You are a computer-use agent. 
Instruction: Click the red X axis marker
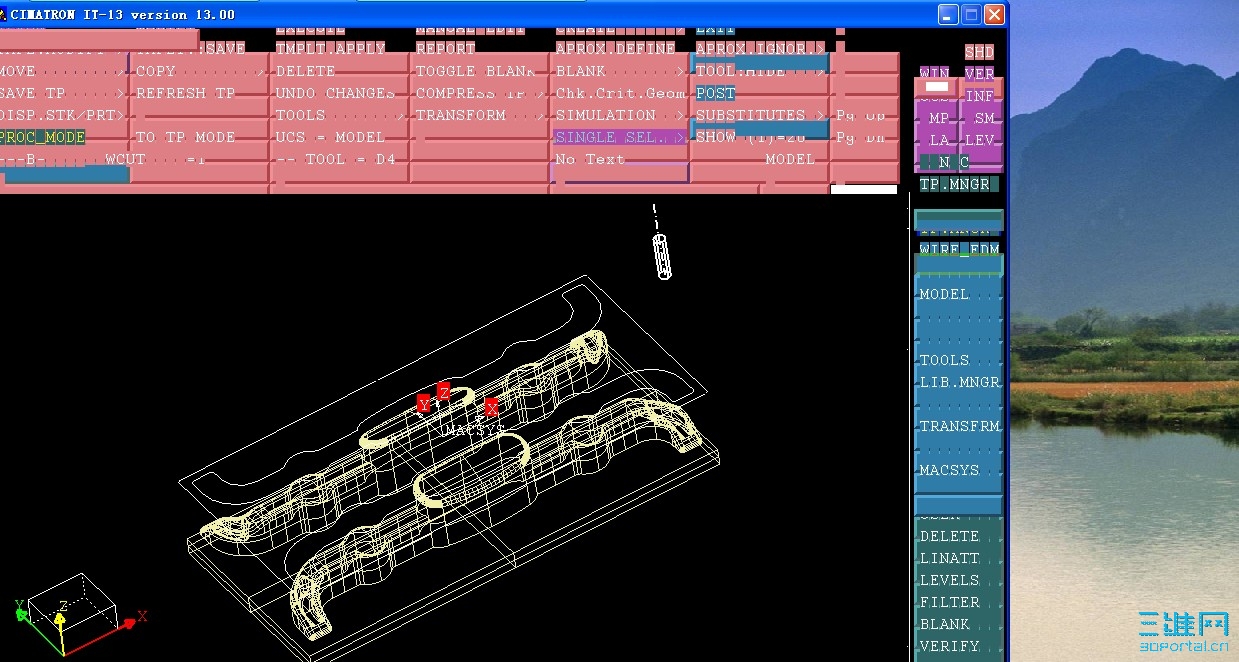tap(491, 407)
